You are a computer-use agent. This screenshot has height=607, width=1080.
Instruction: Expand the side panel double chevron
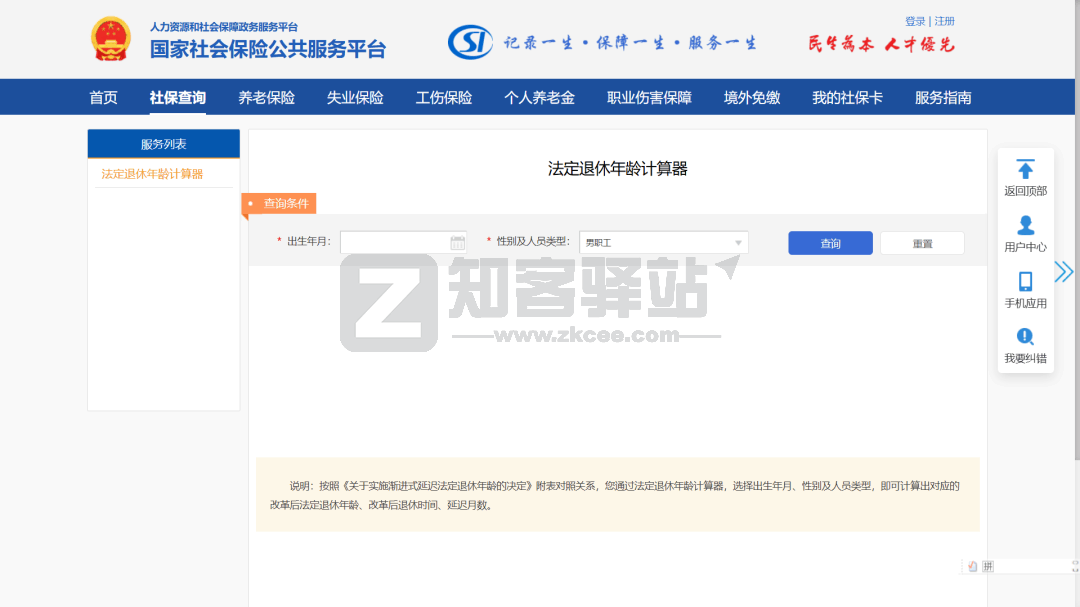pos(1064,271)
